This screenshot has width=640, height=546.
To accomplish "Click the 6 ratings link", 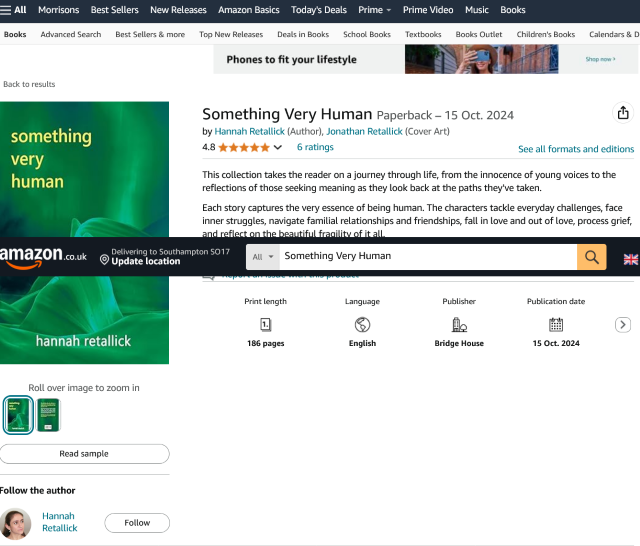I will (x=315, y=147).
